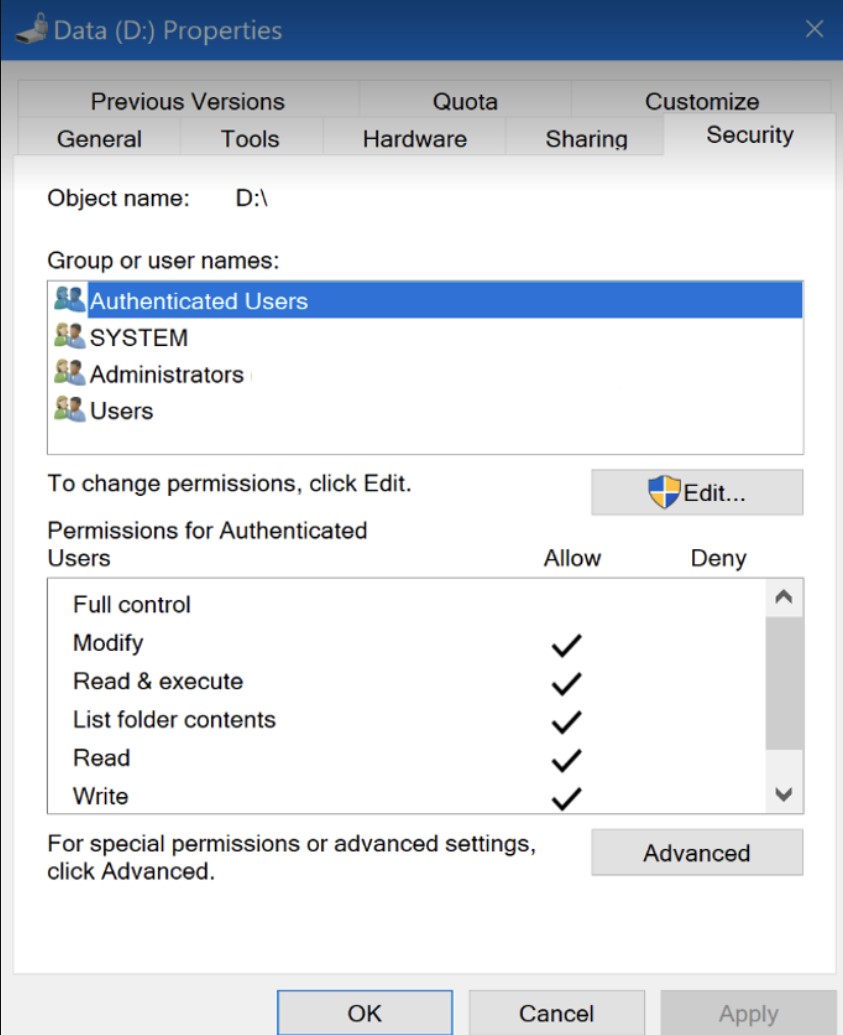Viewport: 843px width, 1035px height.
Task: Go to the Previous Versions tab
Action: (x=188, y=101)
